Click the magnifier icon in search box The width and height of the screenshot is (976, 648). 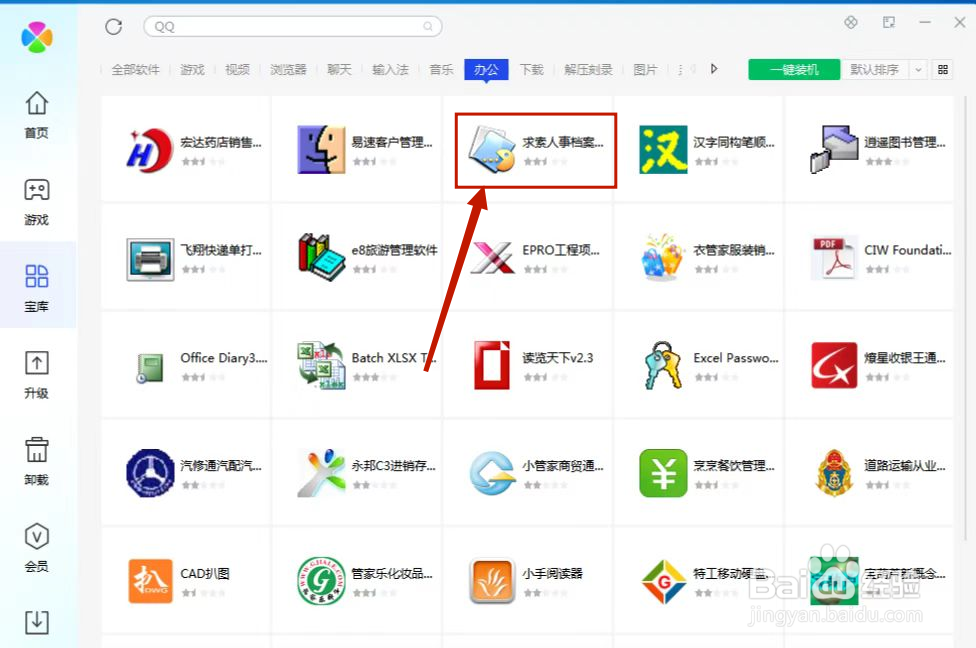[x=428, y=26]
